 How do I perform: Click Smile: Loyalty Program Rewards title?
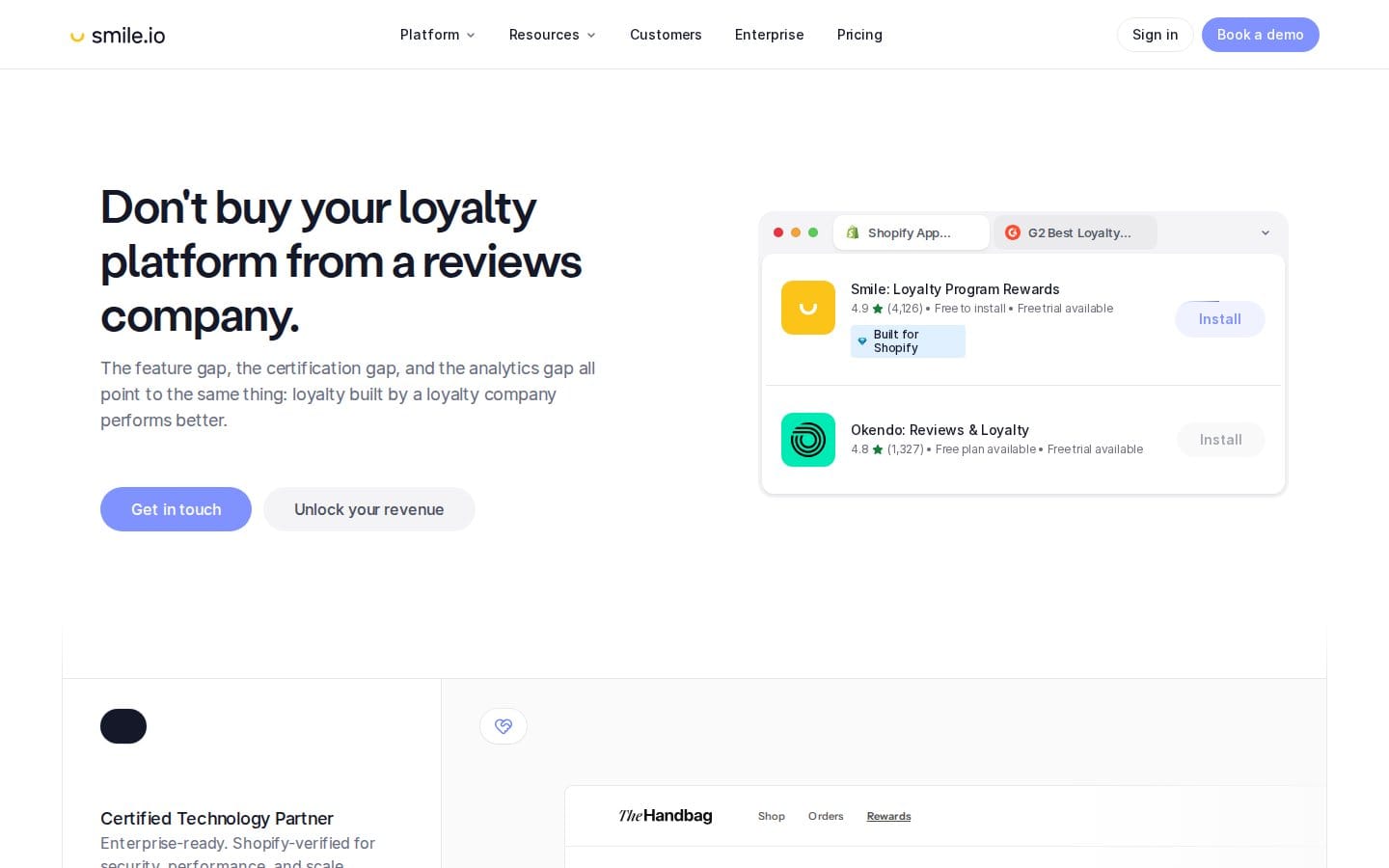[955, 289]
